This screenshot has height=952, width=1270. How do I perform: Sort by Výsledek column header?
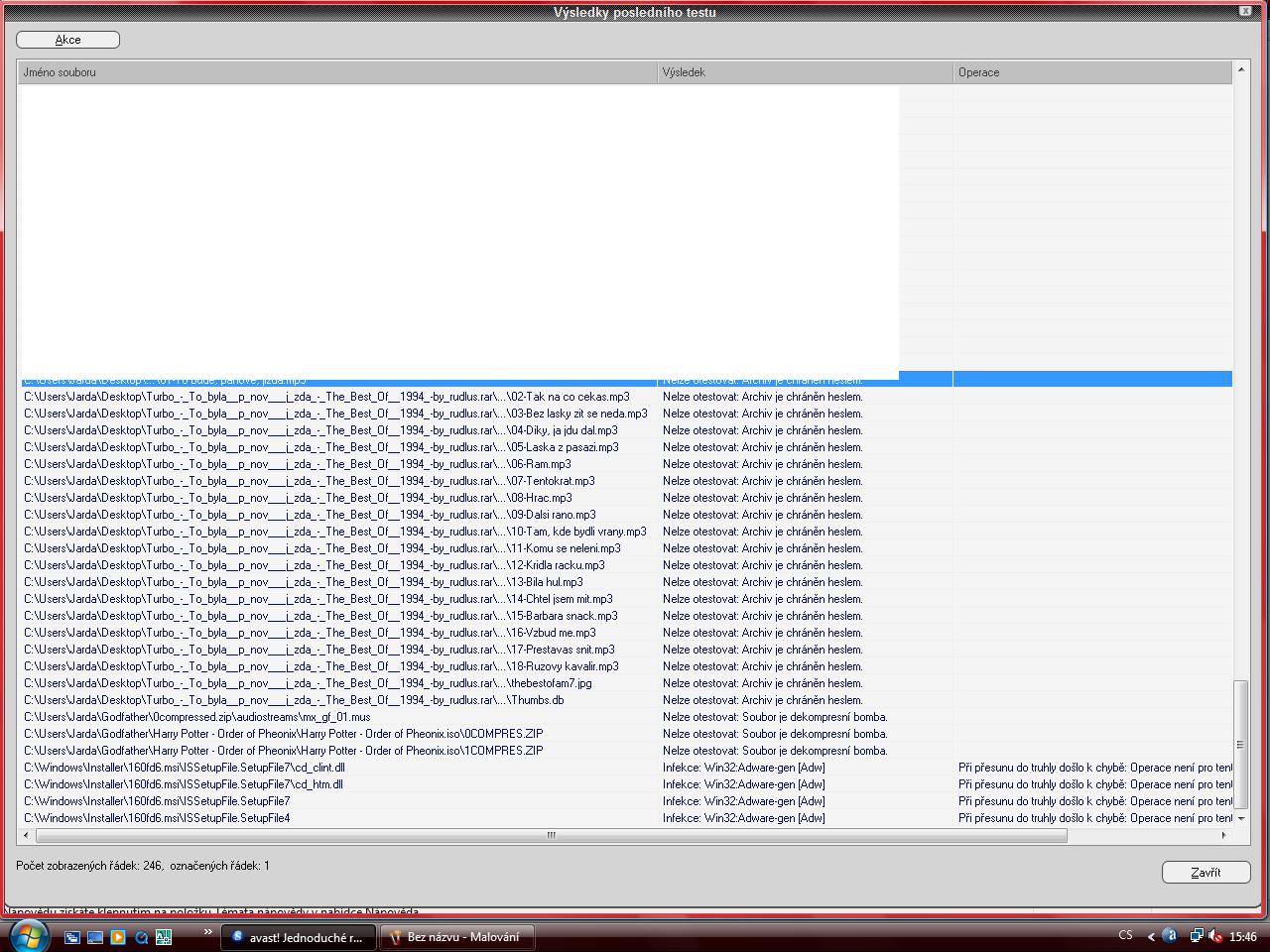point(804,72)
